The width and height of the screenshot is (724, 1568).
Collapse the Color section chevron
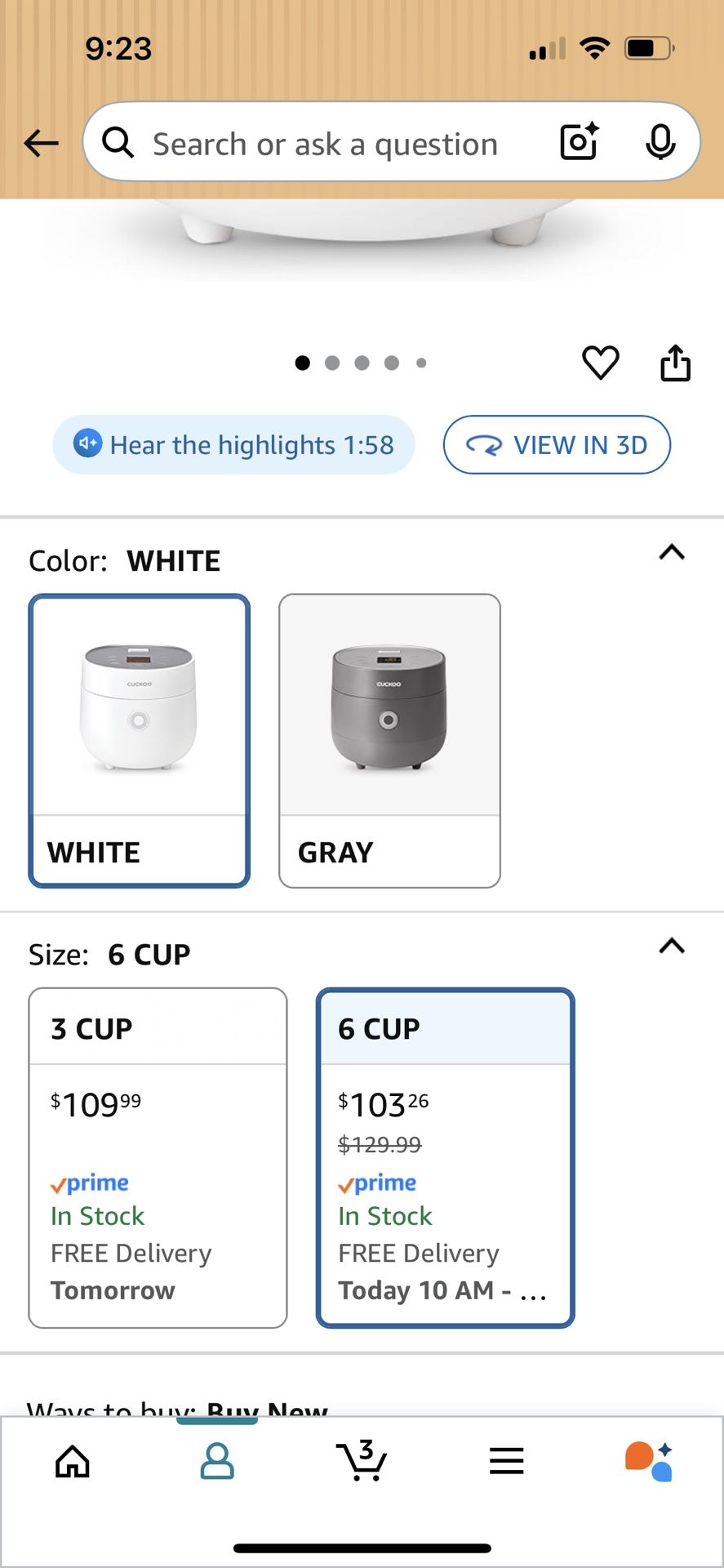click(x=671, y=553)
